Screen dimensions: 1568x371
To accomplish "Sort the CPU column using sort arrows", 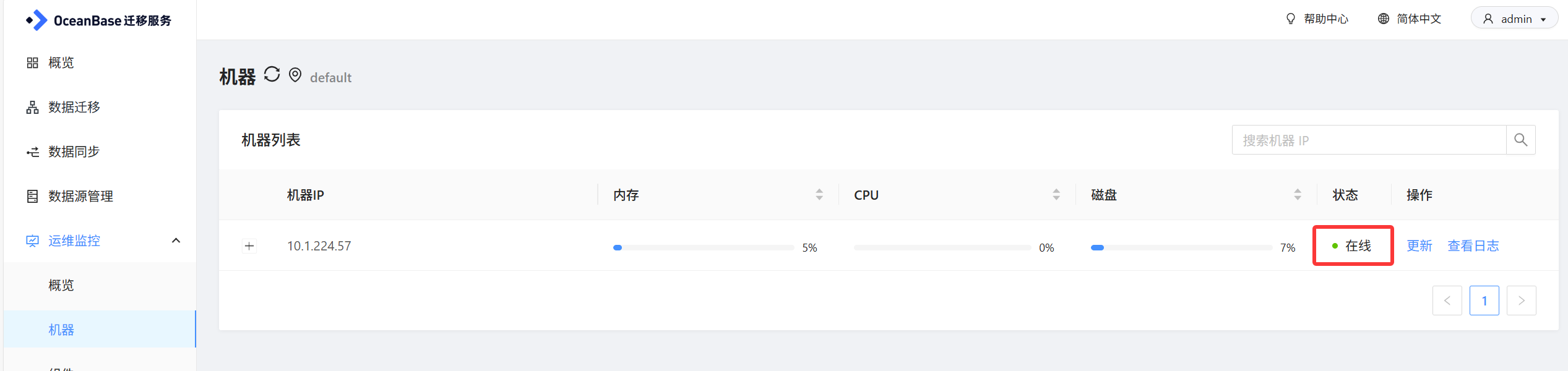I will [1056, 195].
